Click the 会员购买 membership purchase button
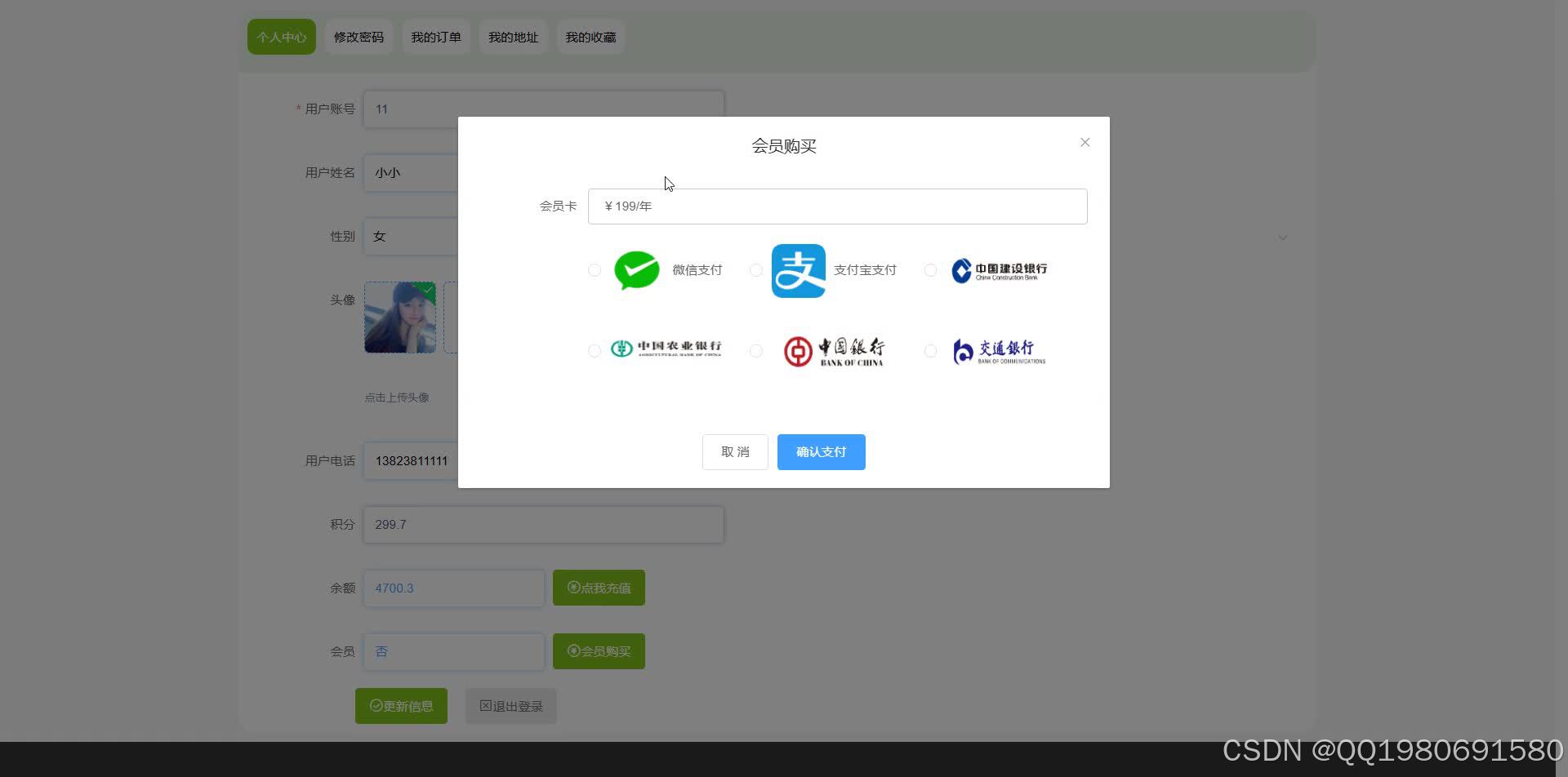This screenshot has height=777, width=1568. [599, 650]
